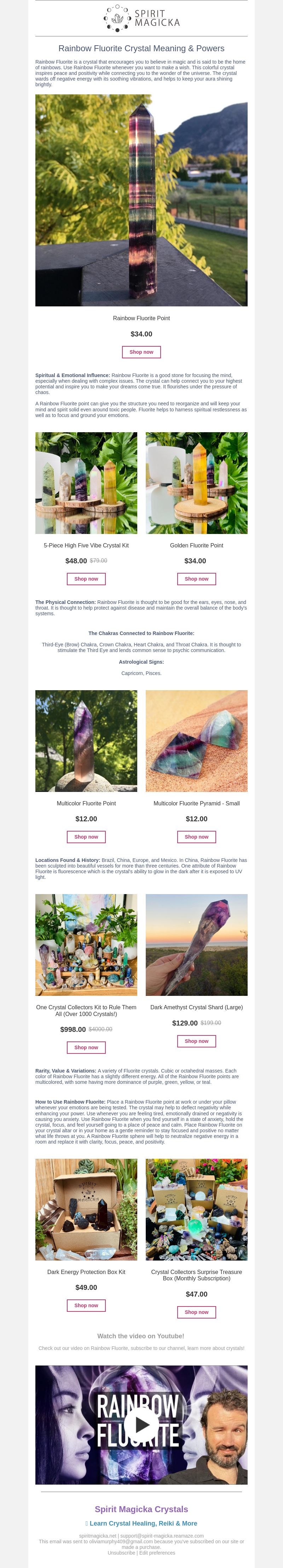Shop now for 5-Piece High Five Vibe Kit

[86, 579]
